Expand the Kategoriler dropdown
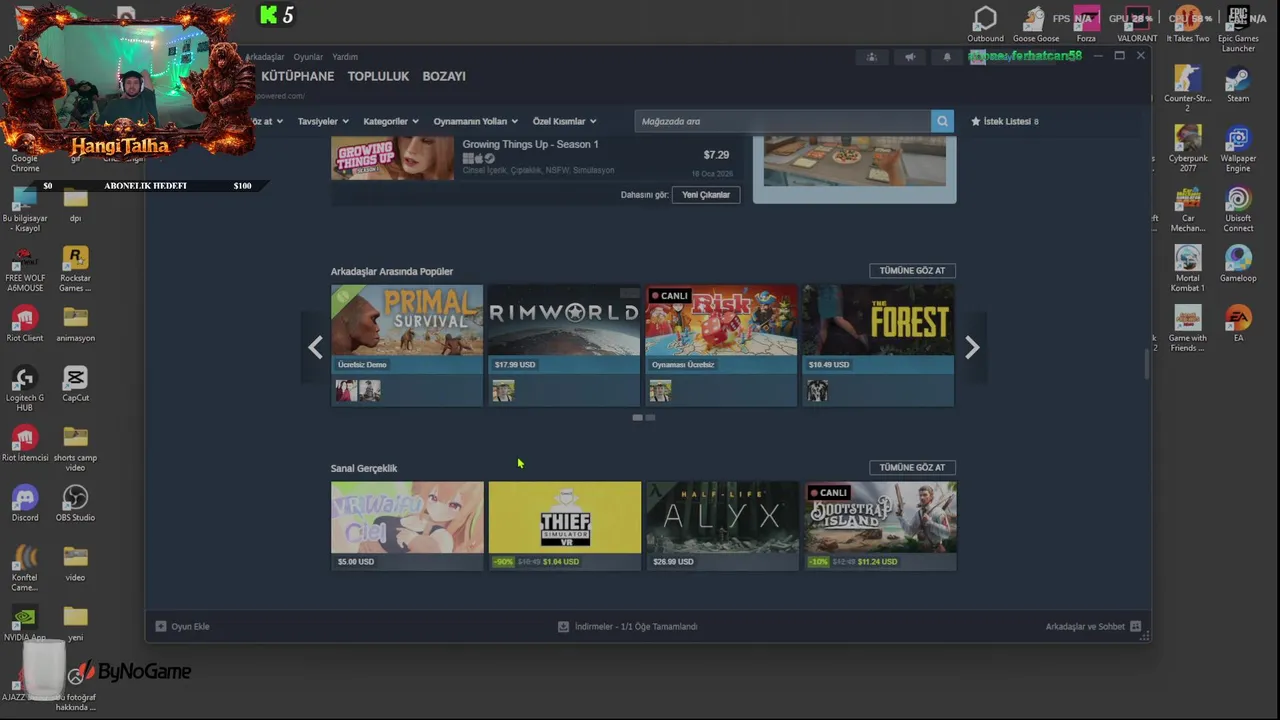Viewport: 1280px width, 720px height. (x=391, y=121)
